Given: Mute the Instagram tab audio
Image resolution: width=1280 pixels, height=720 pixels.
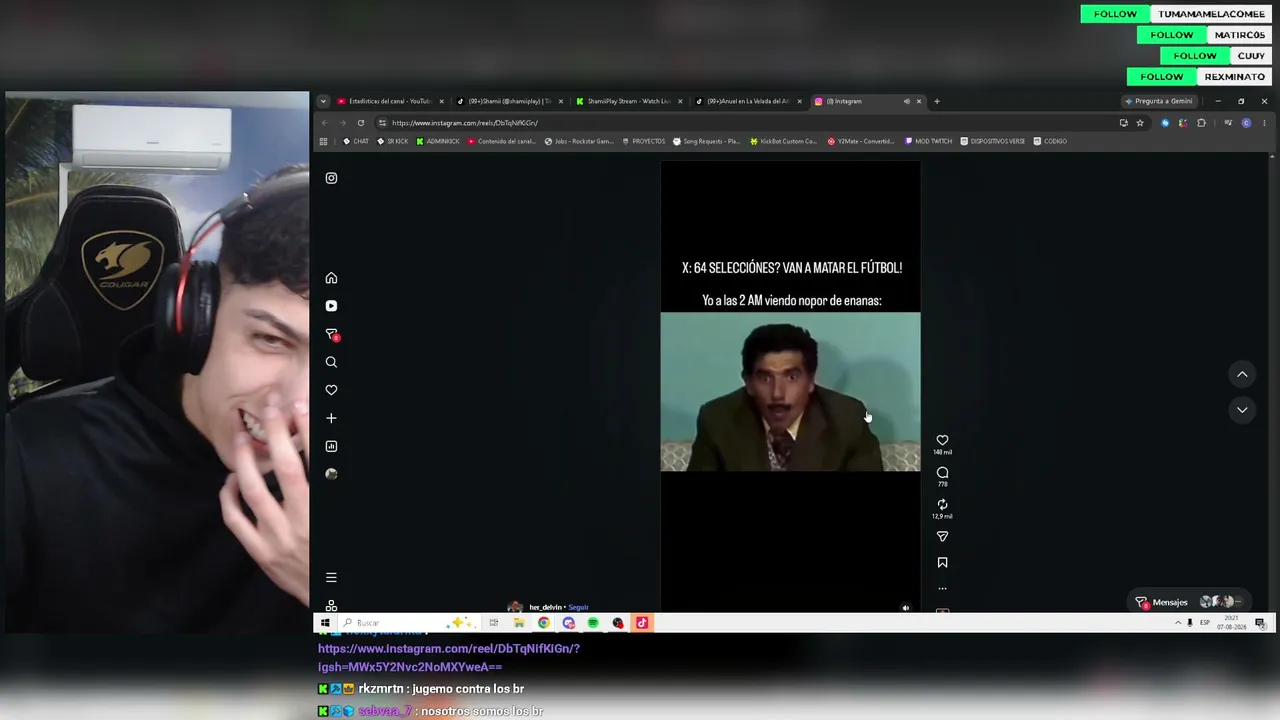Looking at the screenshot, I should point(906,101).
